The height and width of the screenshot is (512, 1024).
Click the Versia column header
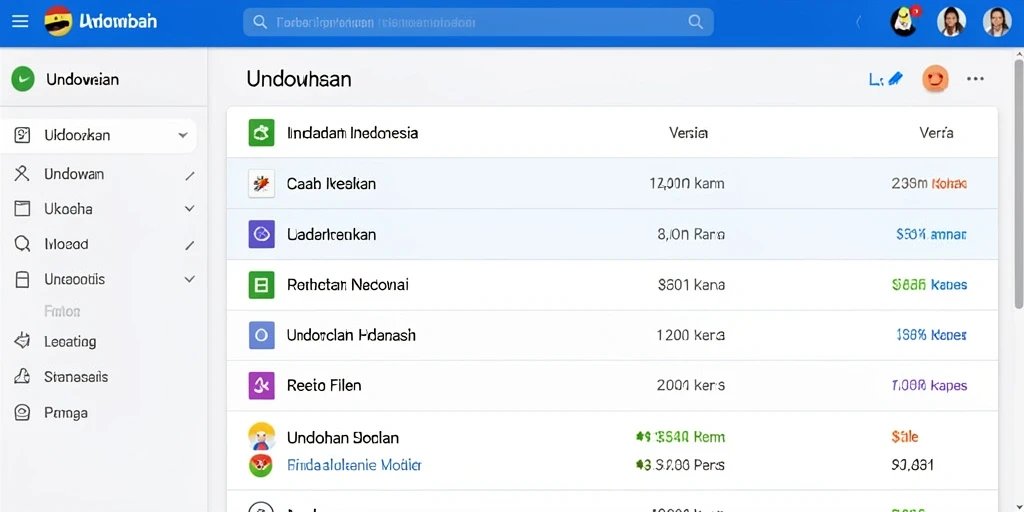tap(688, 133)
